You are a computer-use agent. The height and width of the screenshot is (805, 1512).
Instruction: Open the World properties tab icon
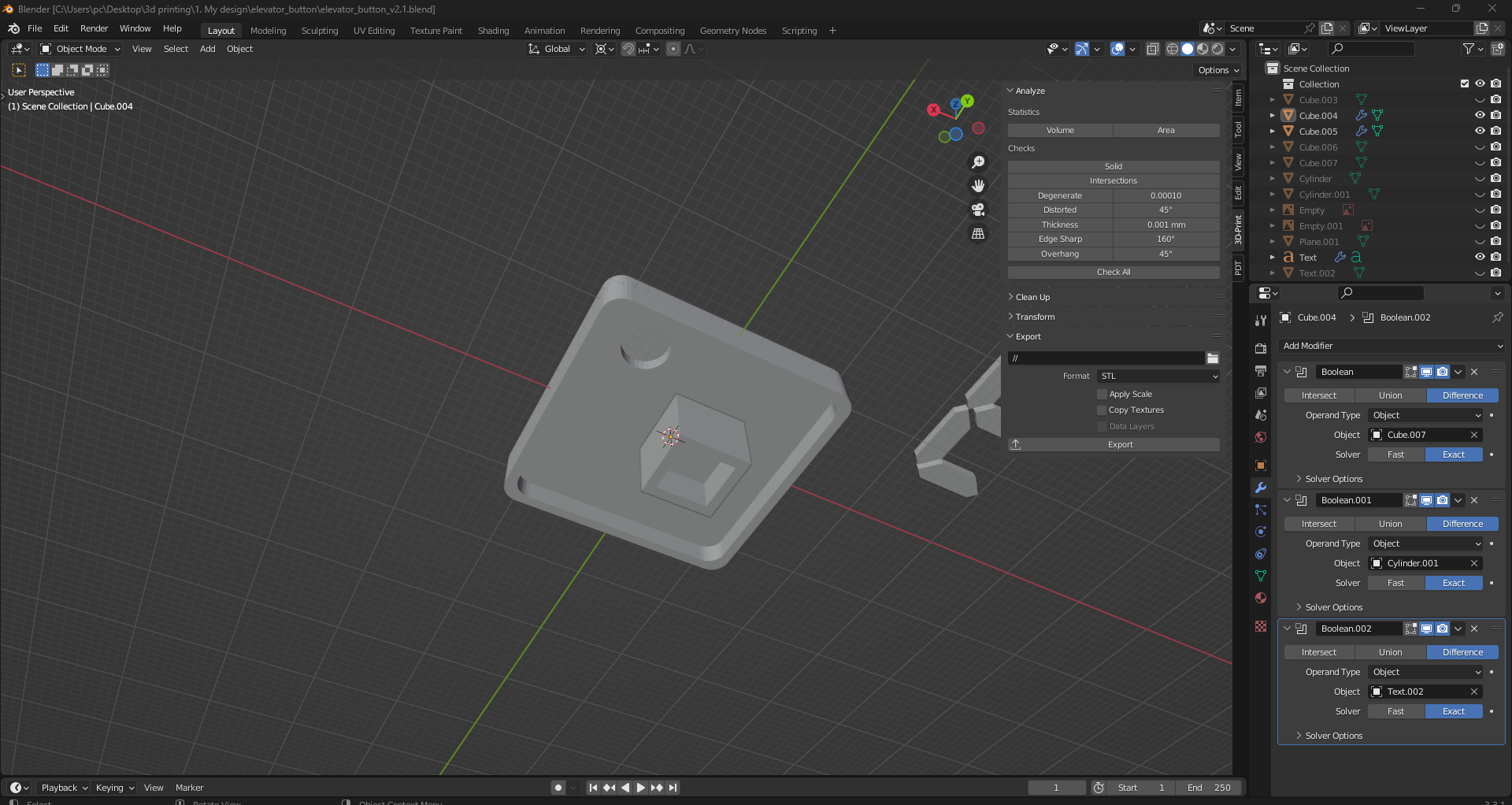click(1261, 437)
